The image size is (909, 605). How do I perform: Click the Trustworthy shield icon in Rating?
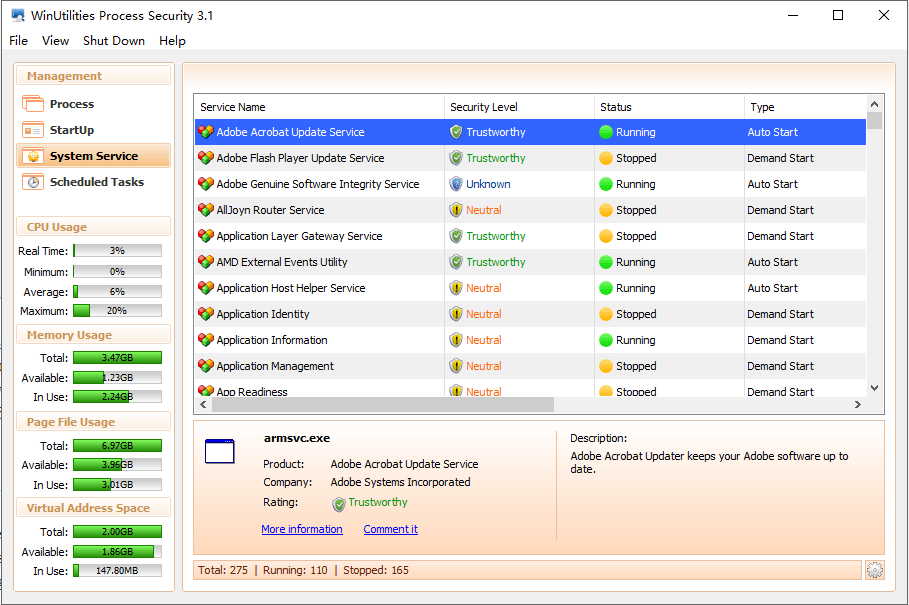pyautogui.click(x=339, y=504)
